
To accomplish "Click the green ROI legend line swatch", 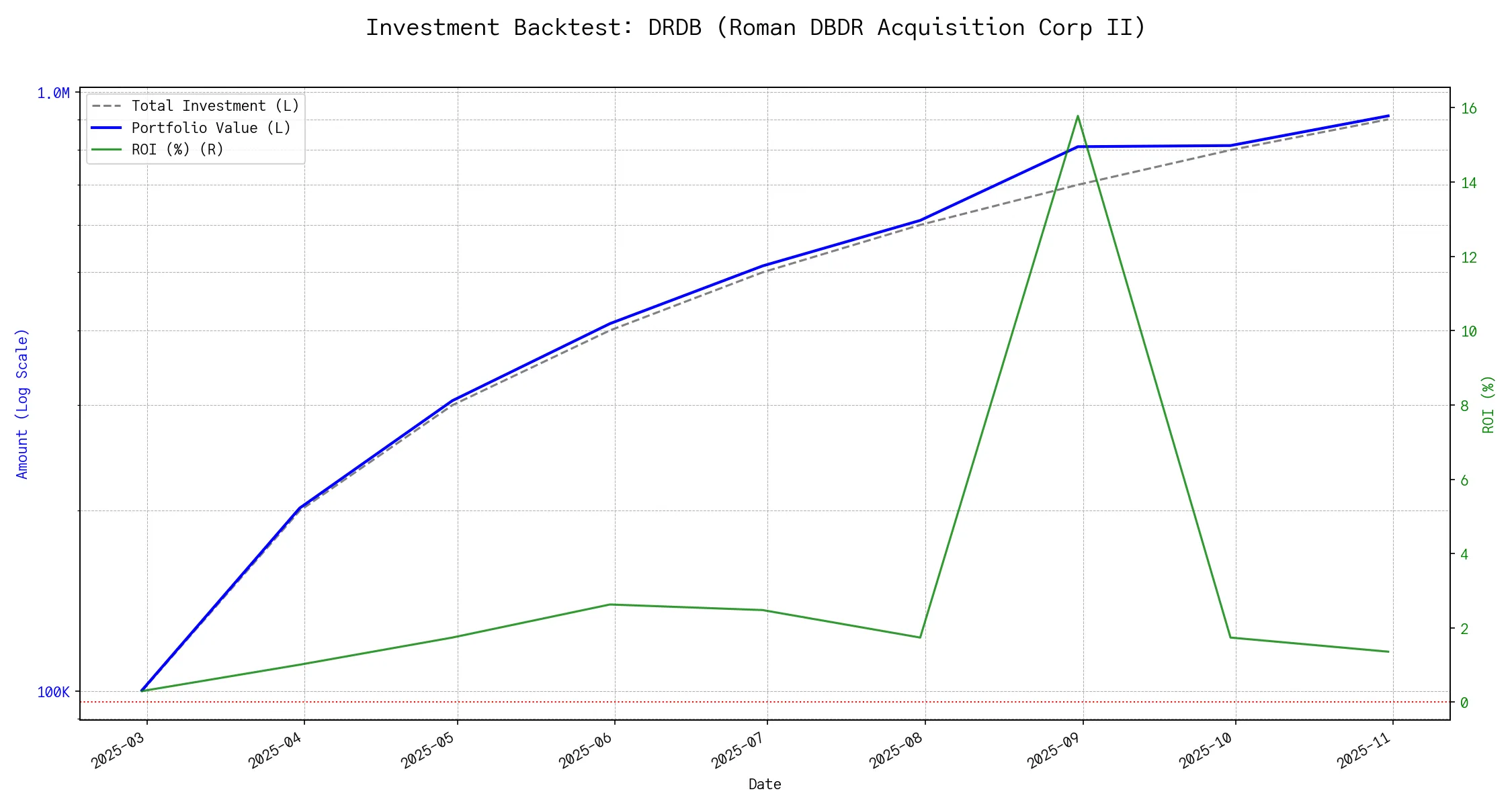I will point(107,150).
